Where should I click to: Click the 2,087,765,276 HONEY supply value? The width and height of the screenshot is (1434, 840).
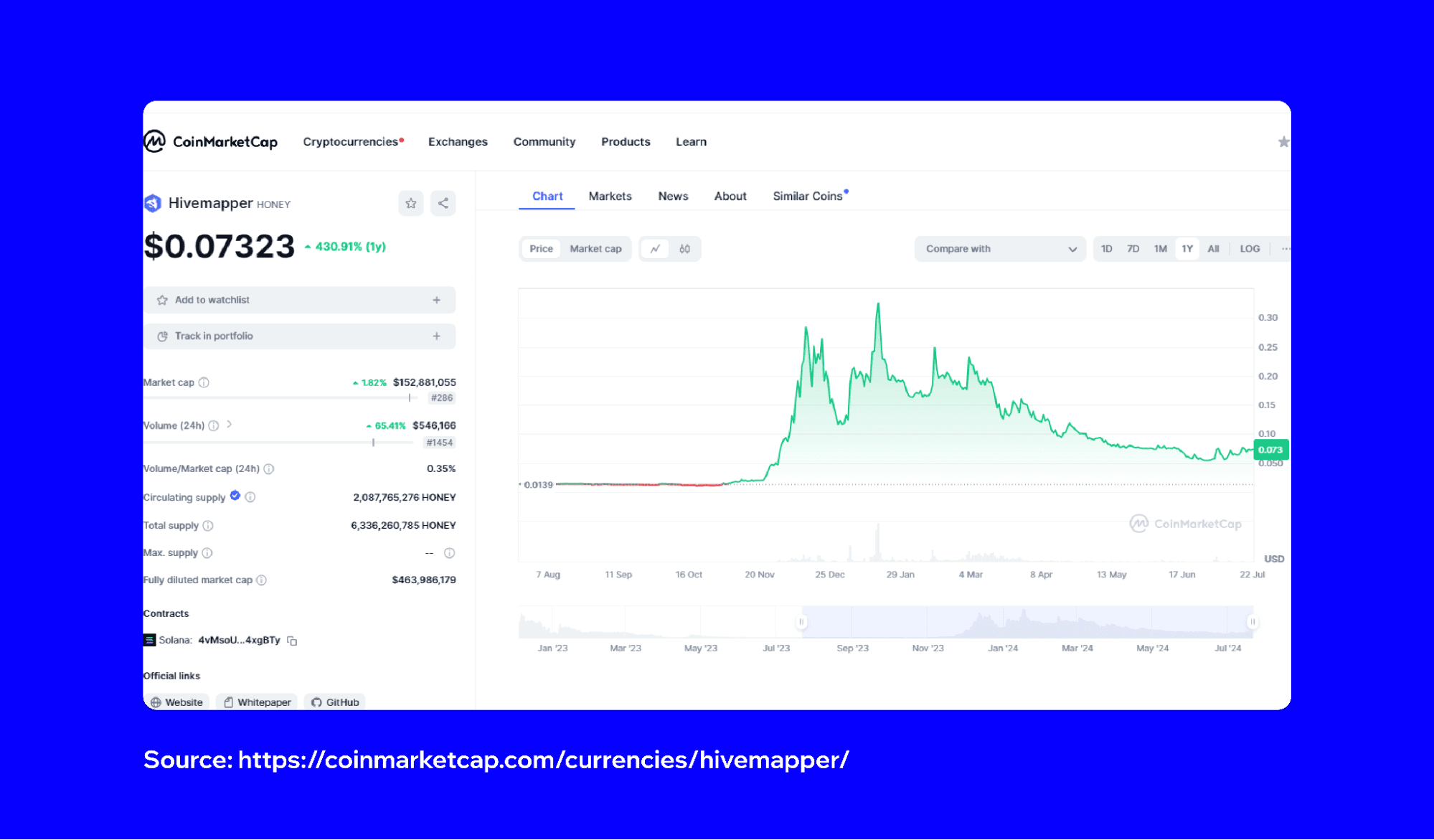coord(404,497)
